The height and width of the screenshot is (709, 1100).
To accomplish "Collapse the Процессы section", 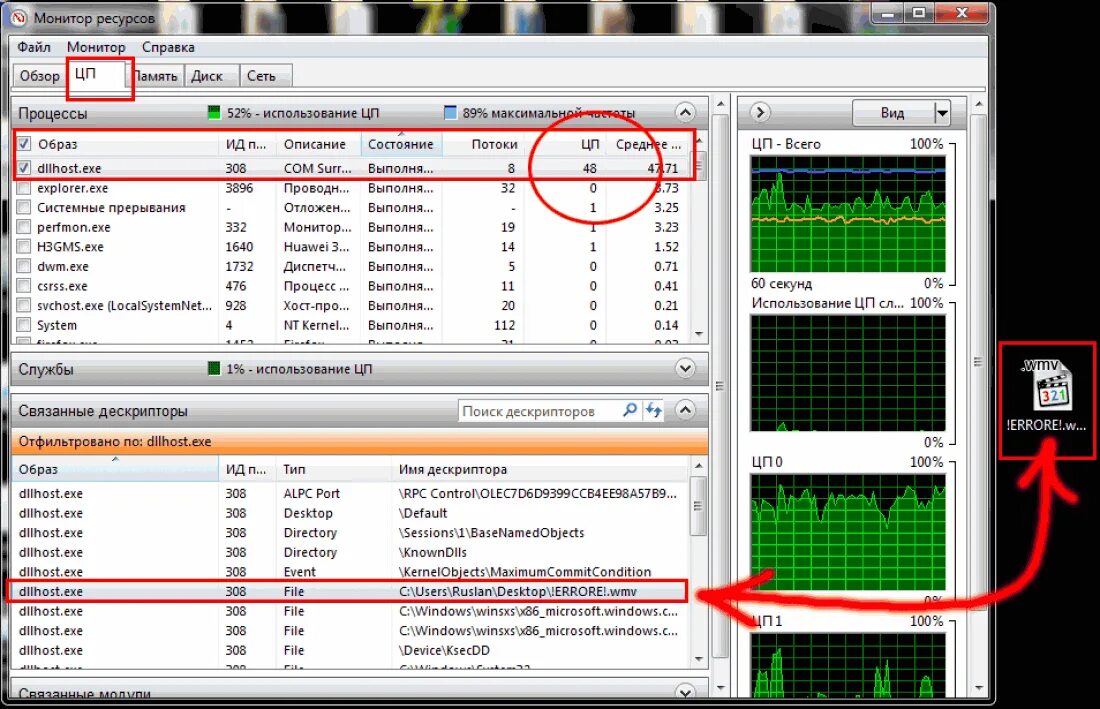I will click(685, 113).
